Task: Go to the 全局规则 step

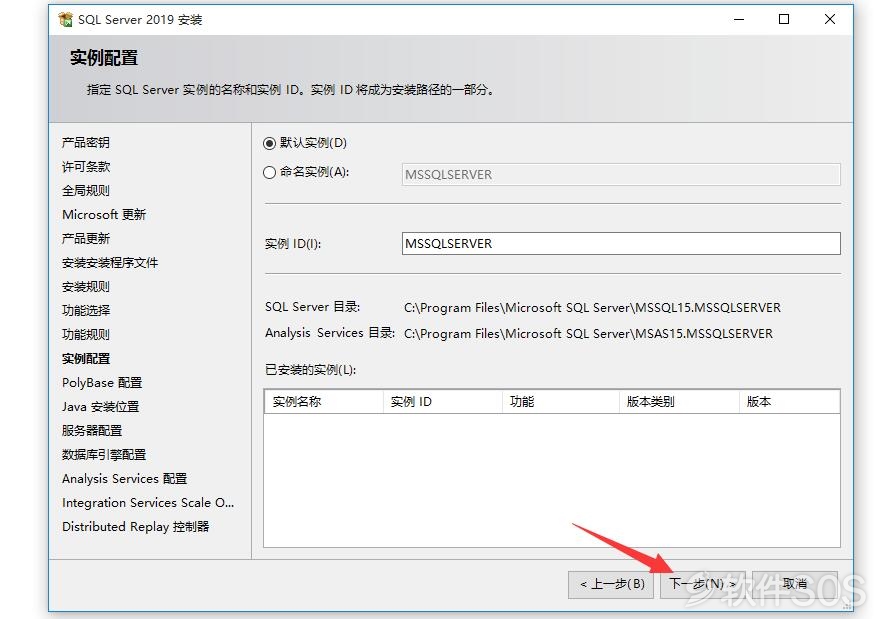Action: coord(86,191)
